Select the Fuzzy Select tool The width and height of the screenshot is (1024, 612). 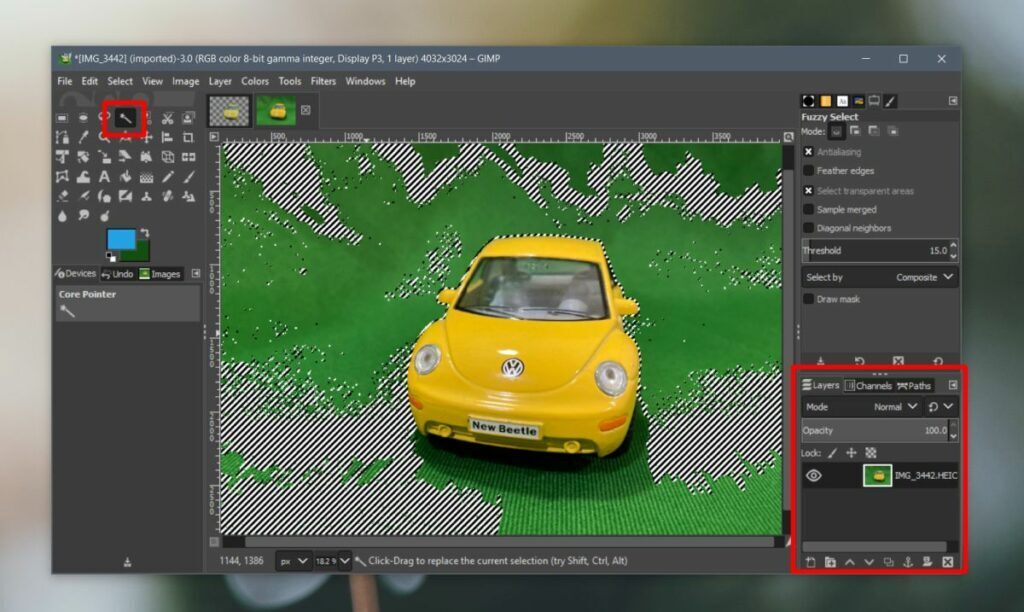(125, 117)
